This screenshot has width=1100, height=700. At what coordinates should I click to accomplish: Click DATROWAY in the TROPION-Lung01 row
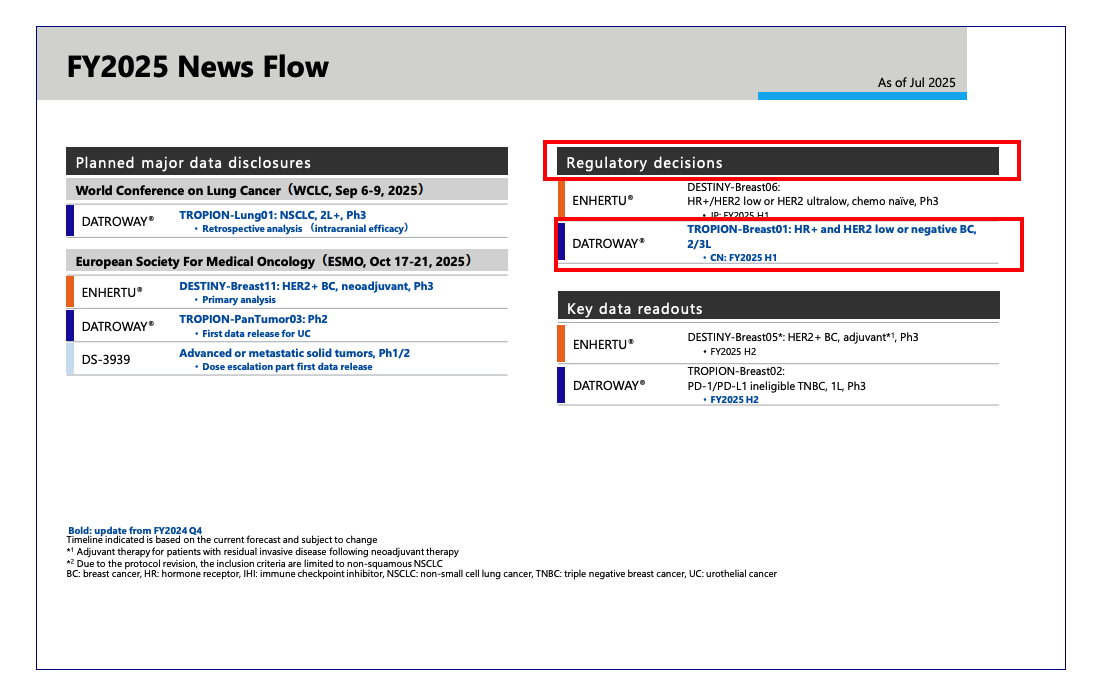click(x=117, y=222)
